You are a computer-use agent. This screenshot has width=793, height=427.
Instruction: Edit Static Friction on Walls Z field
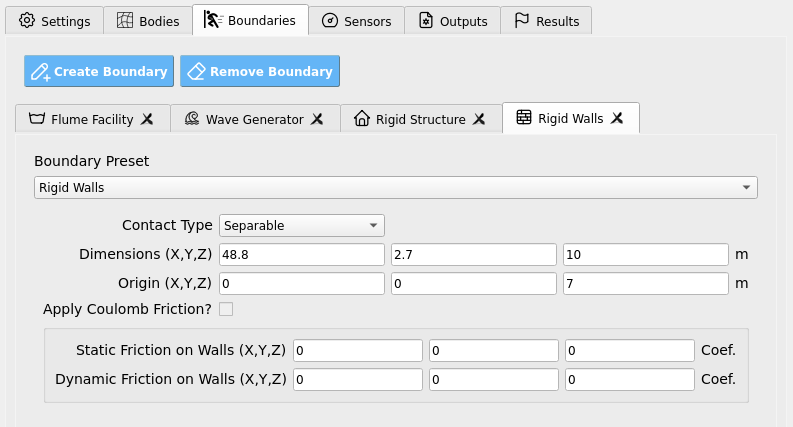tap(630, 351)
